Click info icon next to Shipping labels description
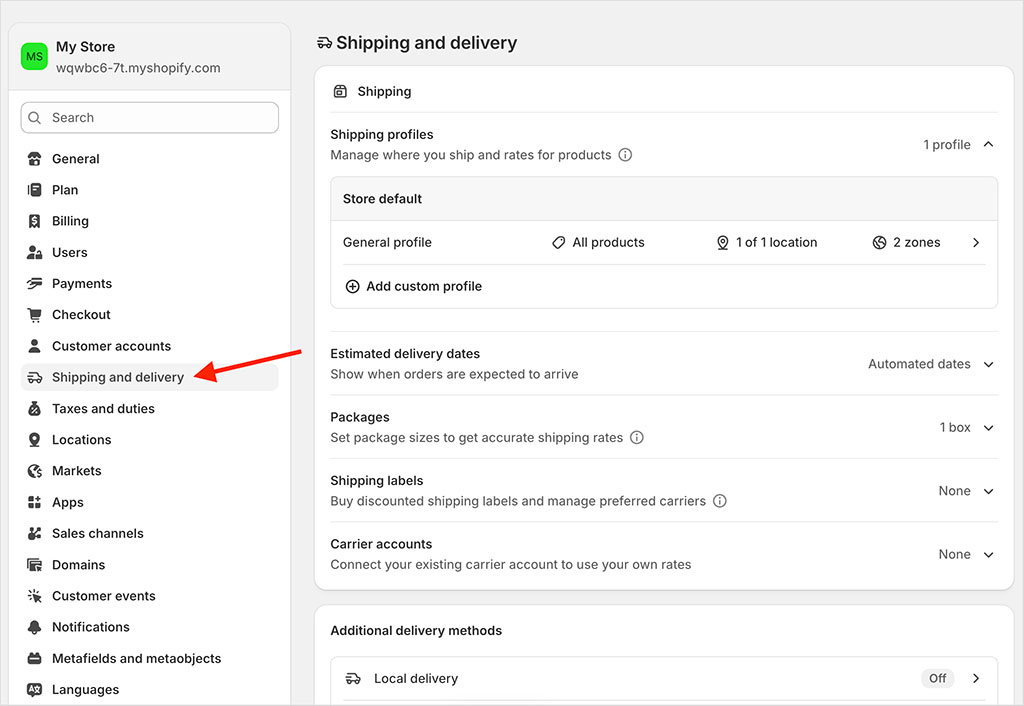 720,501
